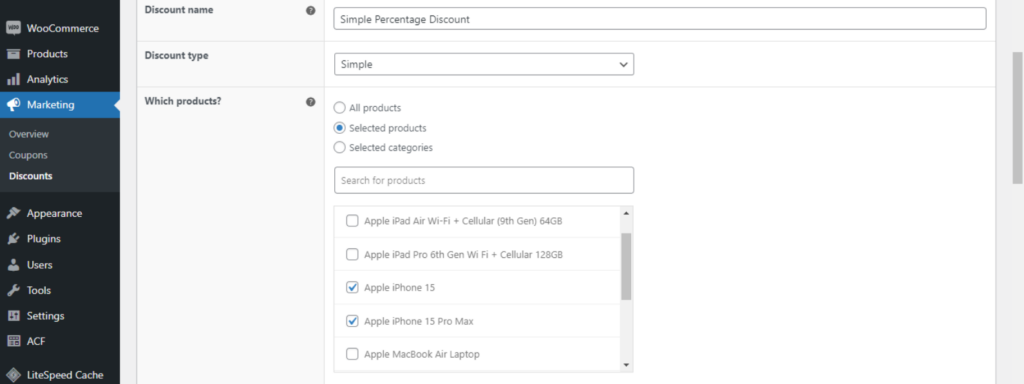Click the Analytics bar chart icon

coord(13,80)
